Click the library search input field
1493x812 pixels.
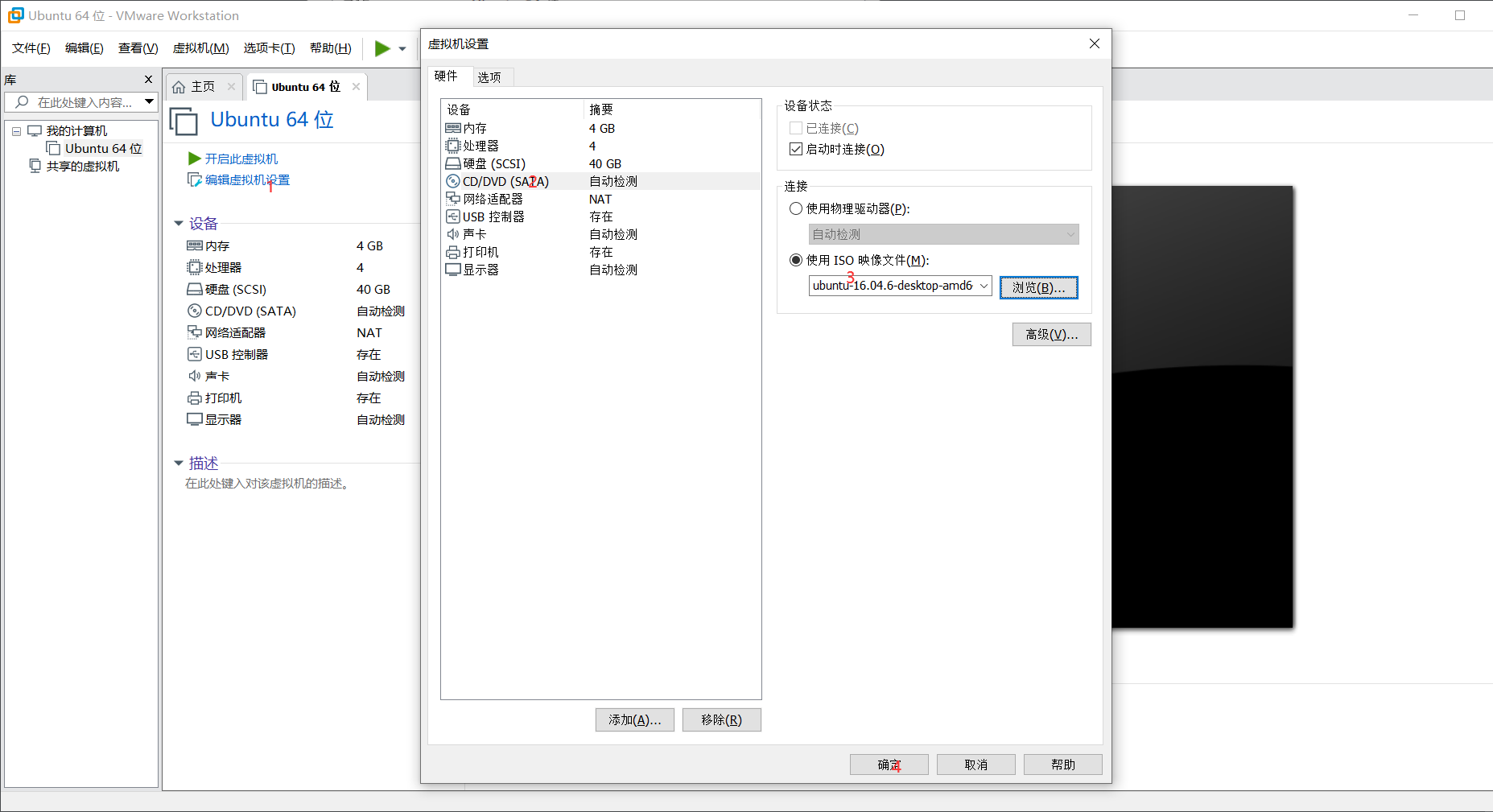[85, 102]
